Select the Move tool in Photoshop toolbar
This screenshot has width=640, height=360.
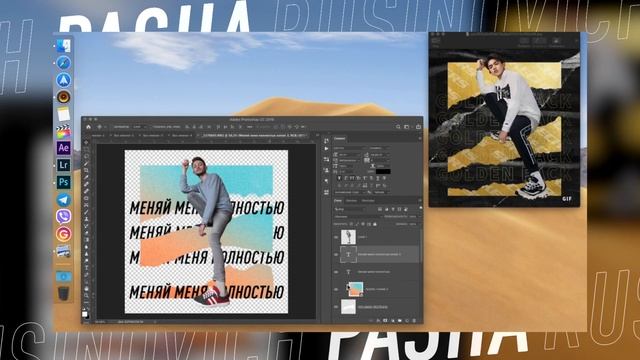(86, 142)
